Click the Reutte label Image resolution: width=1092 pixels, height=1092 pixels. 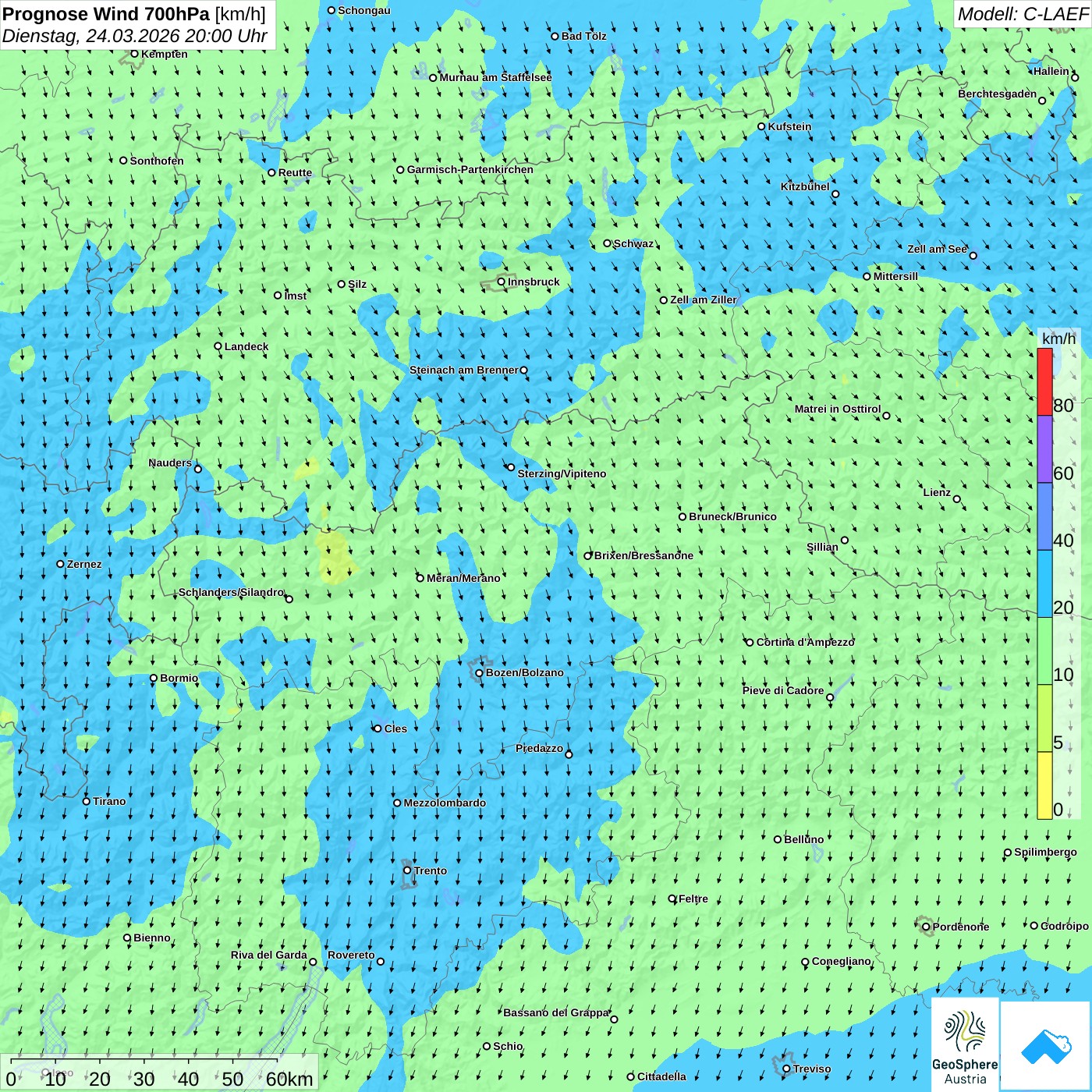click(x=295, y=172)
